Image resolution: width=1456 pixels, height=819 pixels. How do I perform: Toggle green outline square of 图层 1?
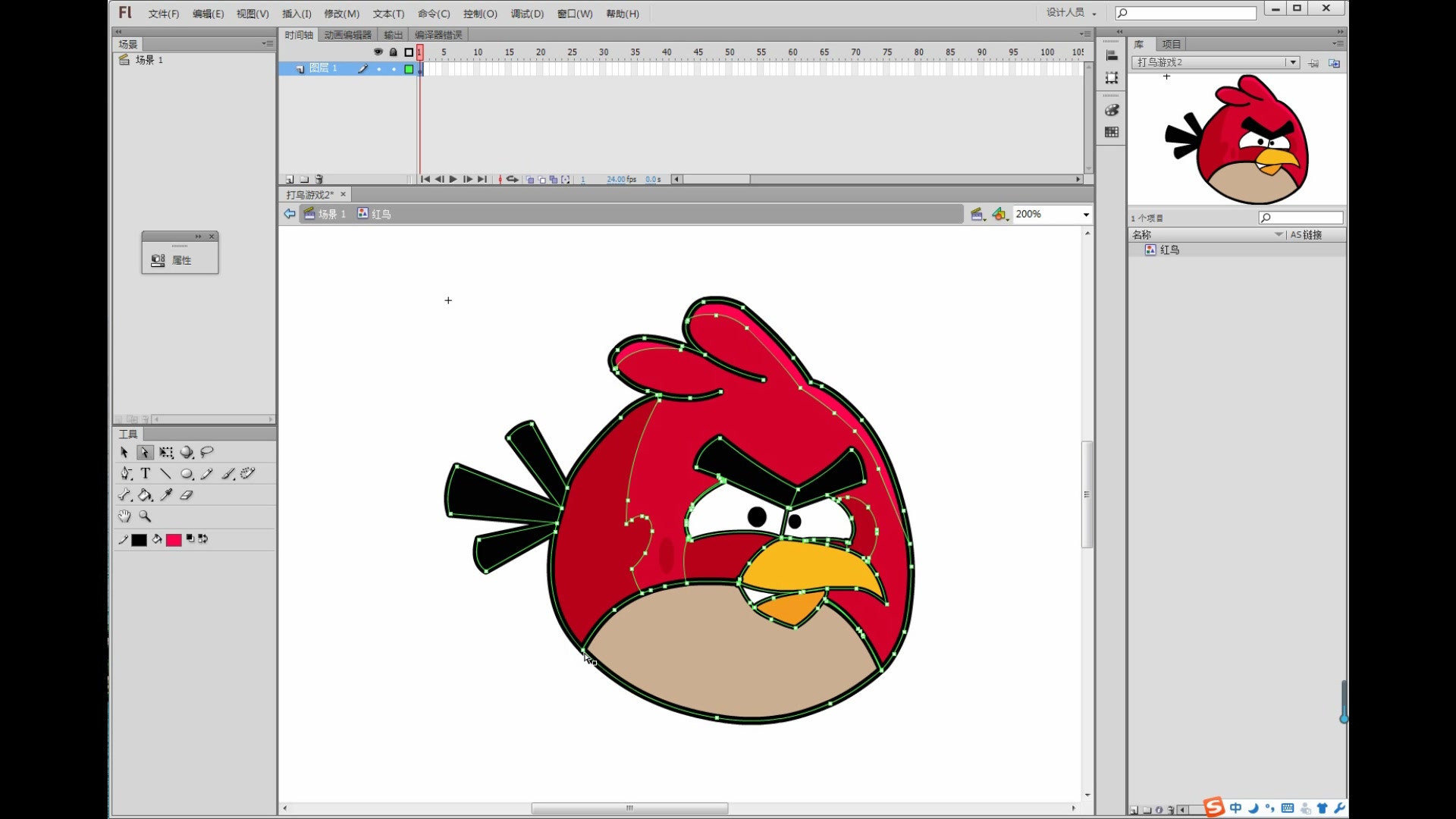[409, 69]
